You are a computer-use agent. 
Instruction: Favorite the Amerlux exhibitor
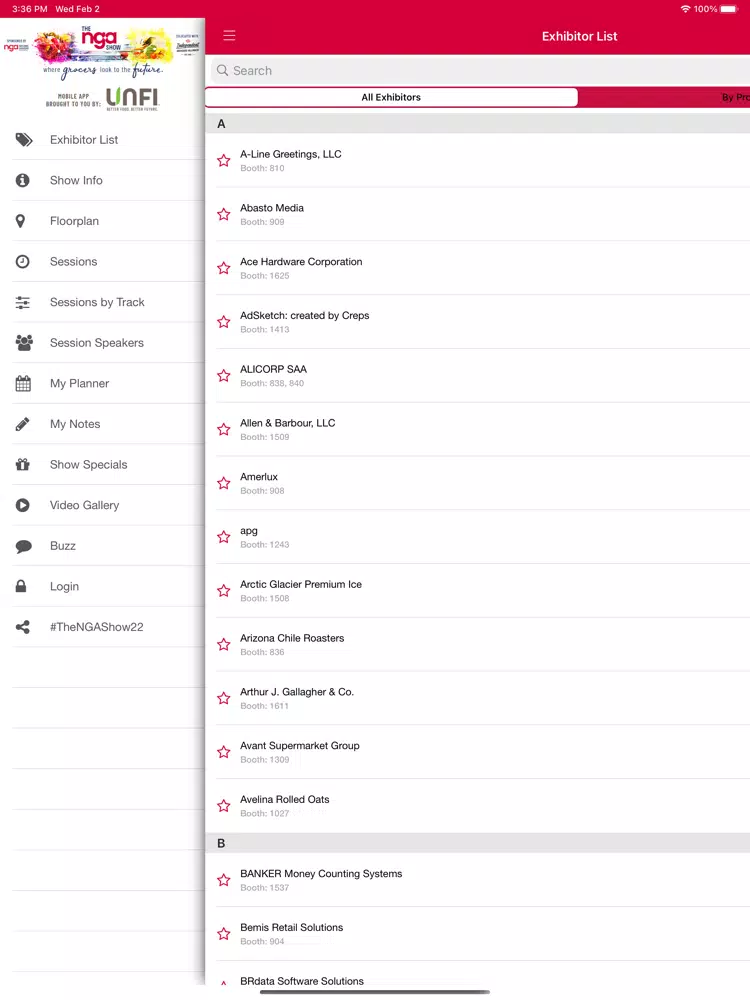point(223,483)
